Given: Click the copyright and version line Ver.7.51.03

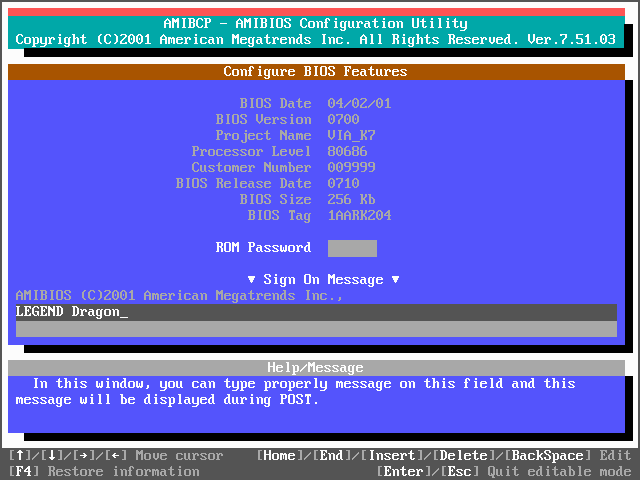Looking at the screenshot, I should 316,40.
